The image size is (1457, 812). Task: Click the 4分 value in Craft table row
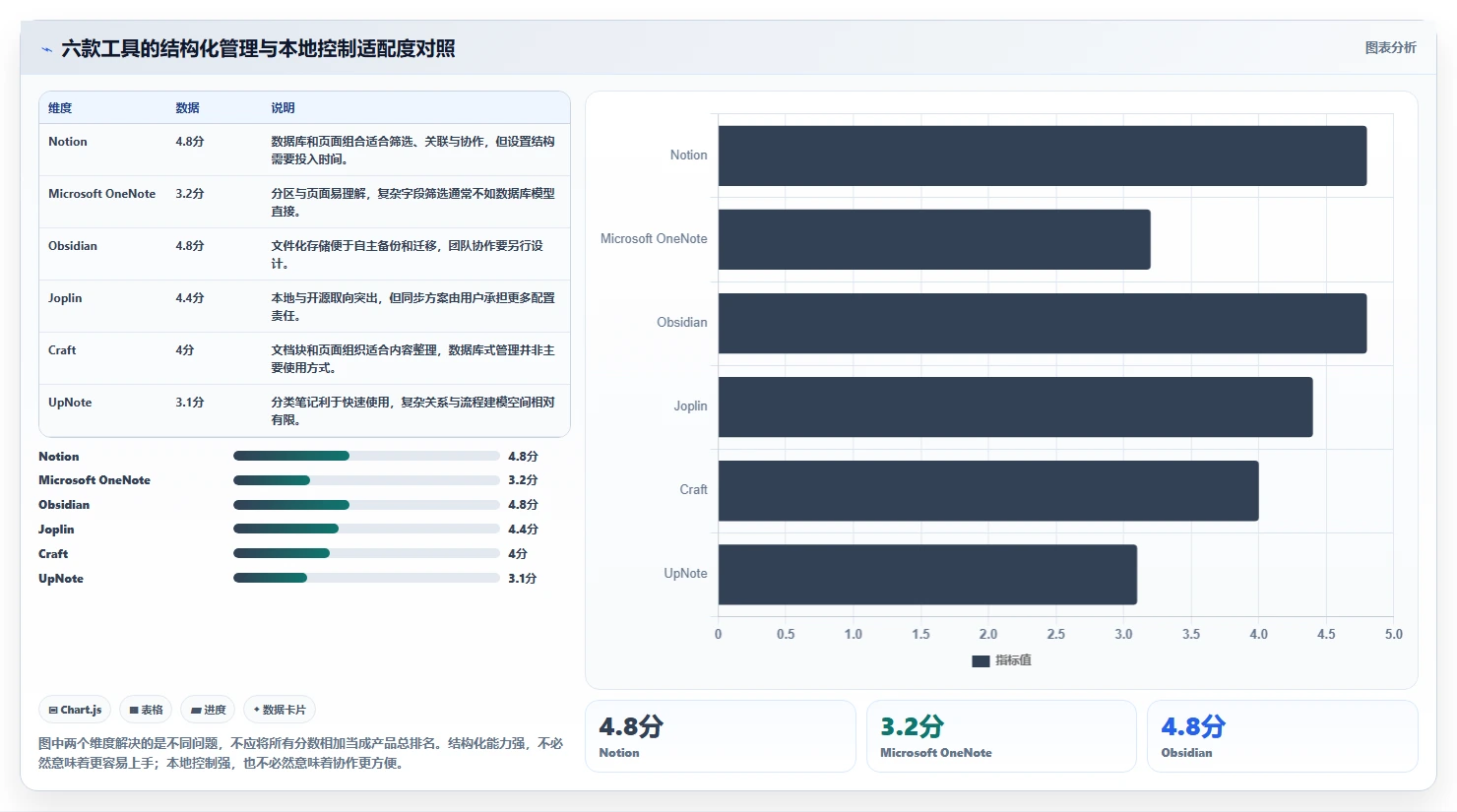pyautogui.click(x=185, y=350)
